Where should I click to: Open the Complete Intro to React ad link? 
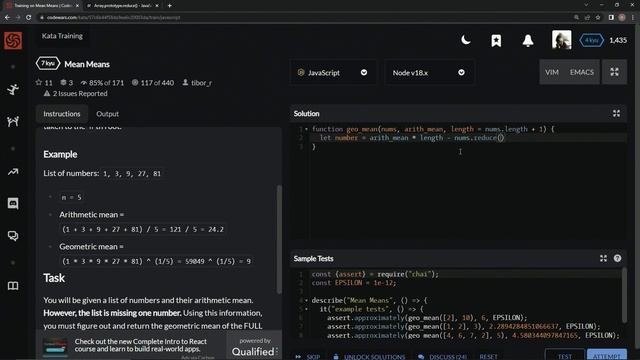[x=140, y=345]
